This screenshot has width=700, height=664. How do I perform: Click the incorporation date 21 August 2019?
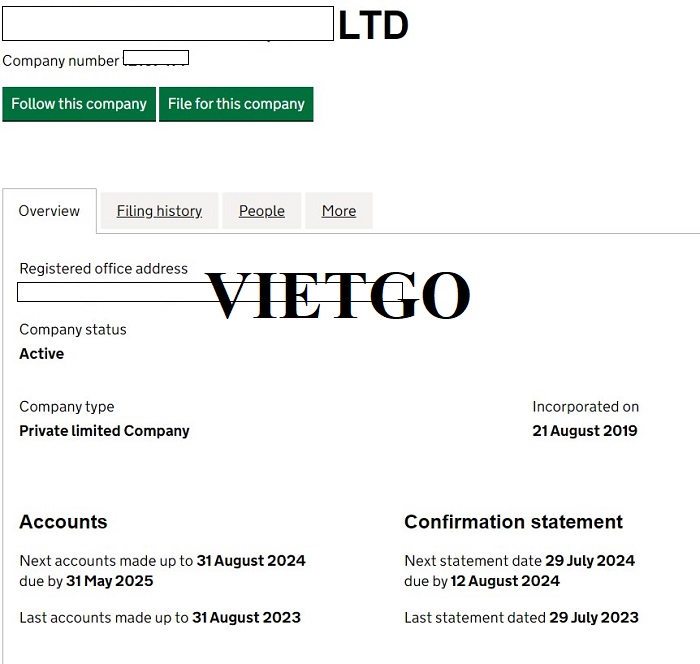click(x=585, y=431)
